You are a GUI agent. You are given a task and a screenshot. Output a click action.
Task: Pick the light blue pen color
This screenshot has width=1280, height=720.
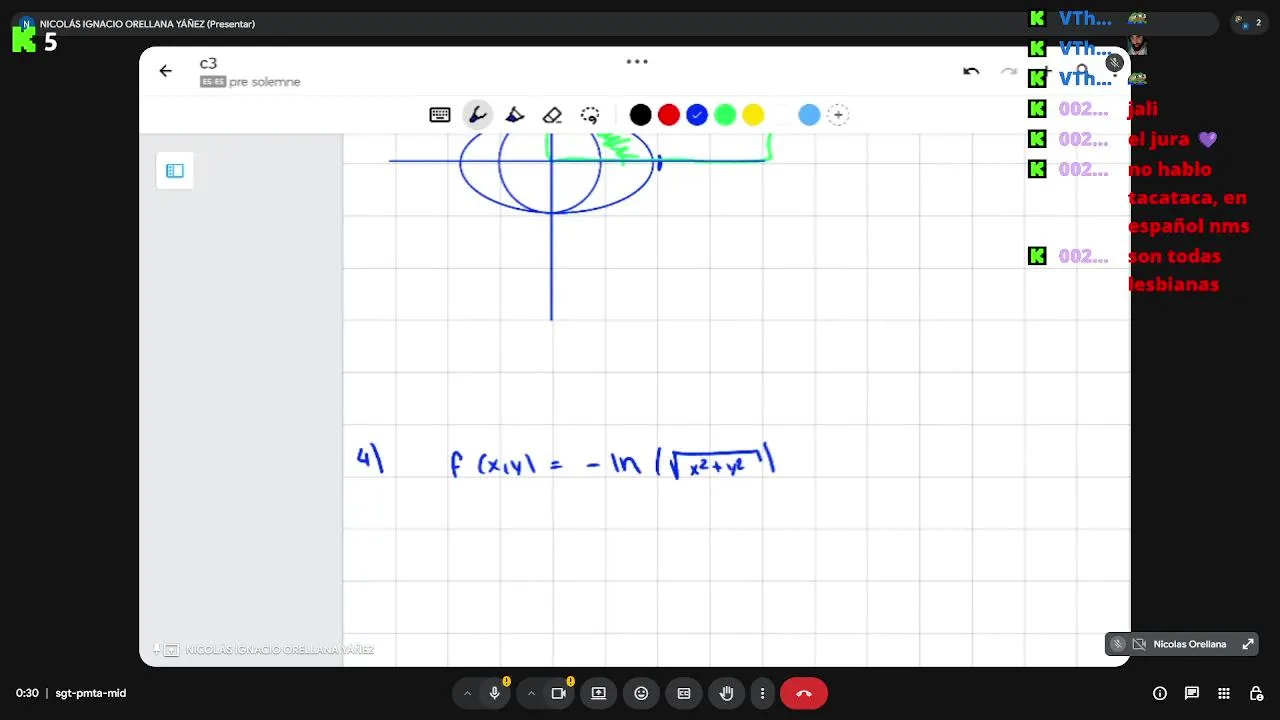809,115
